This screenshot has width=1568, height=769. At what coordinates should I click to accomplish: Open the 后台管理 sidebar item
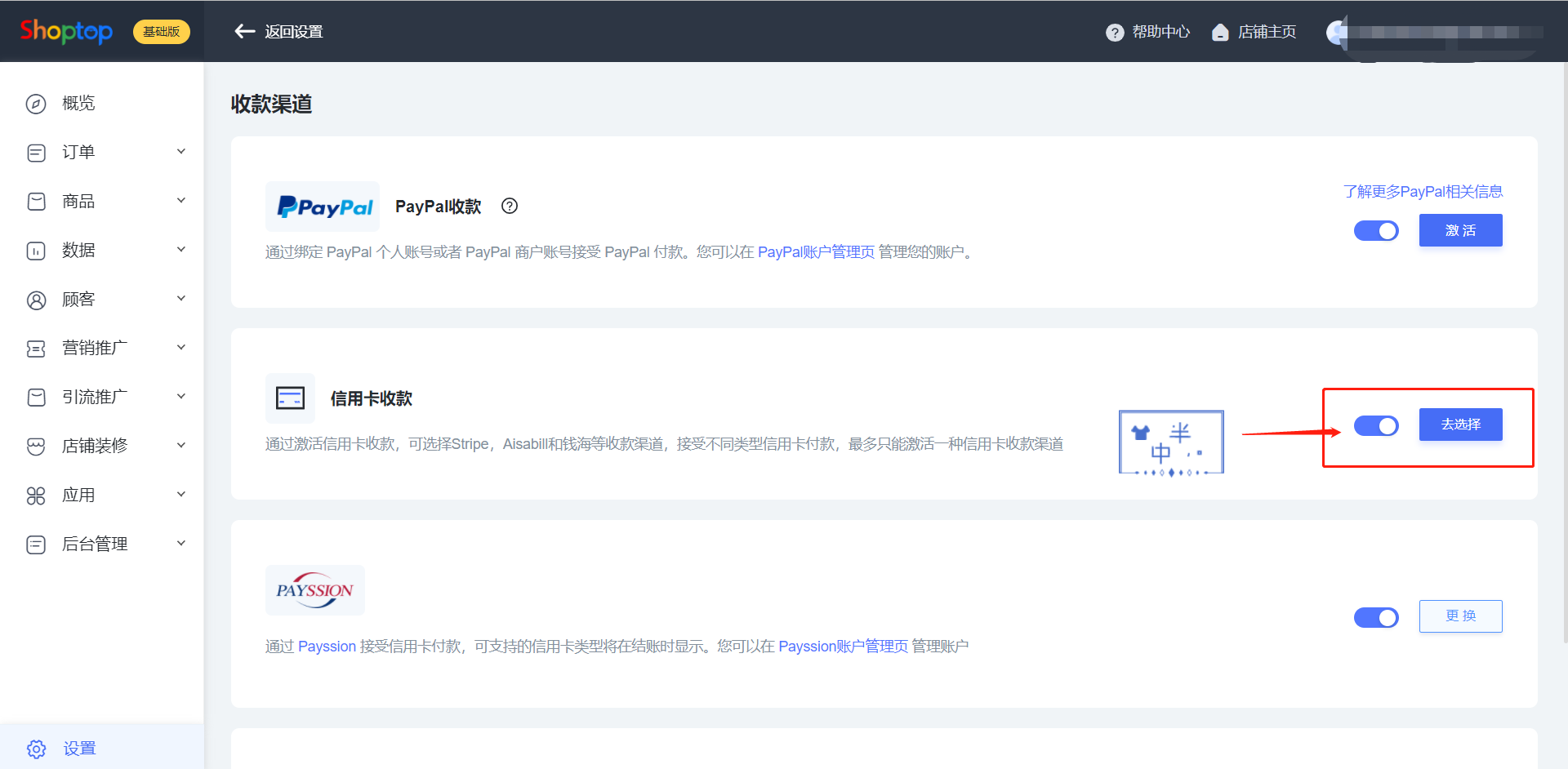click(95, 544)
